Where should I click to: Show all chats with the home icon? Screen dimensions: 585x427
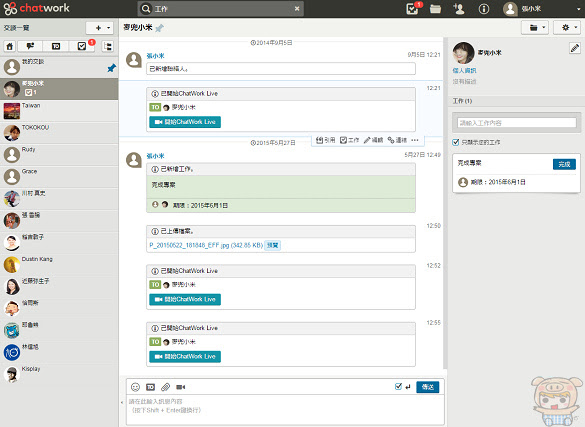tap(10, 46)
